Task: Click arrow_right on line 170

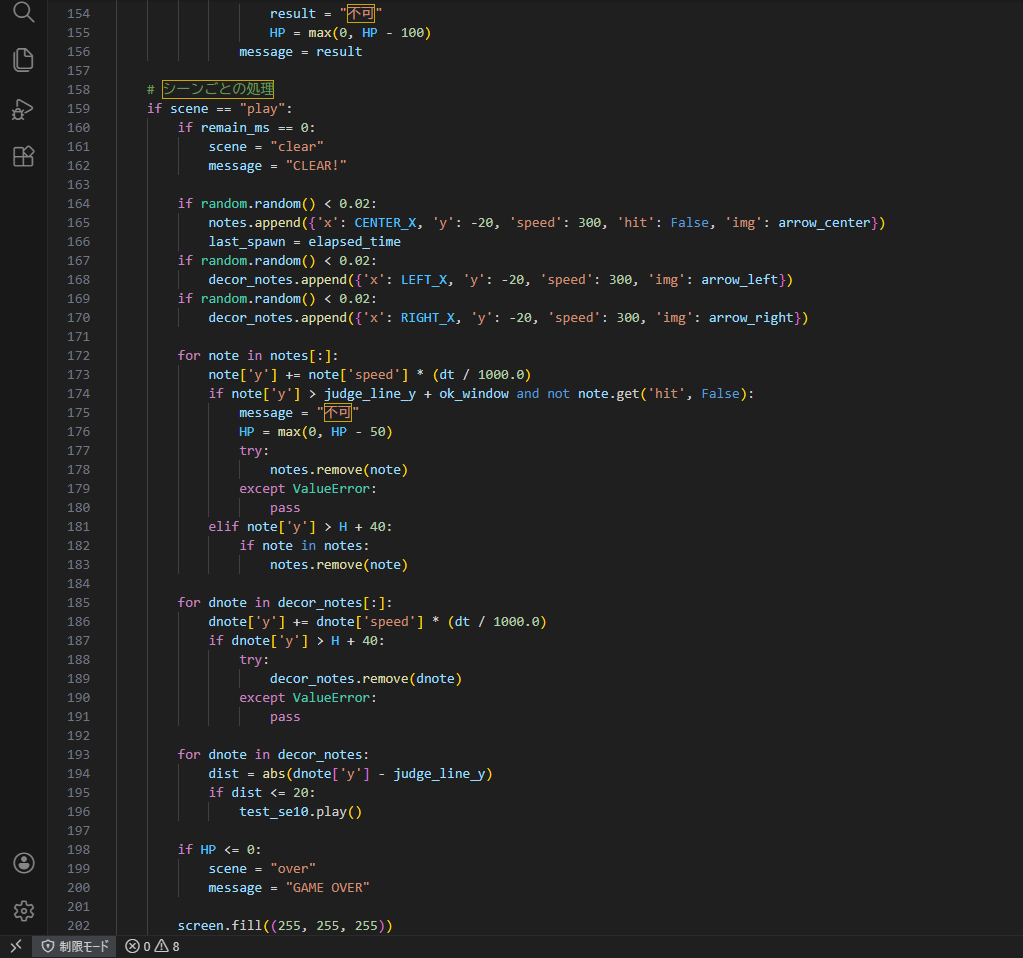Action: 754,317
